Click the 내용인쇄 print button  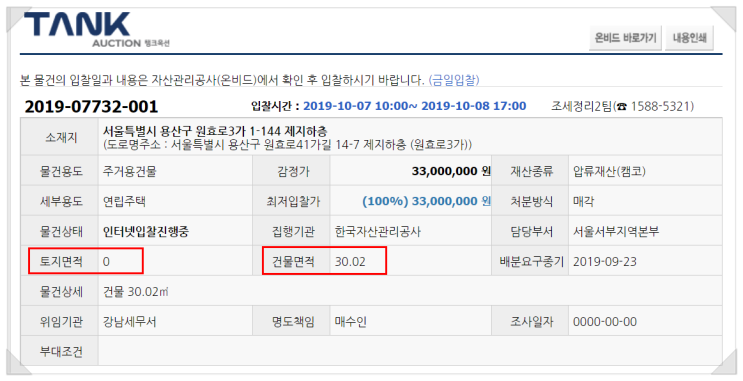point(689,38)
